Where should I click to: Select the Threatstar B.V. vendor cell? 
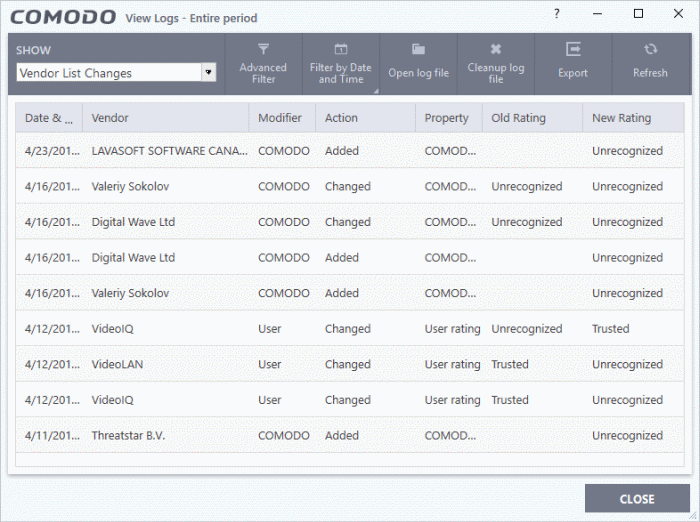(128, 435)
